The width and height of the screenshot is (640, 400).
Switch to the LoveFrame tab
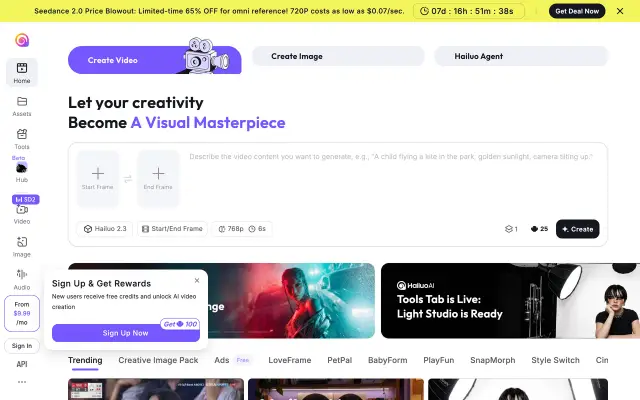tap(289, 360)
